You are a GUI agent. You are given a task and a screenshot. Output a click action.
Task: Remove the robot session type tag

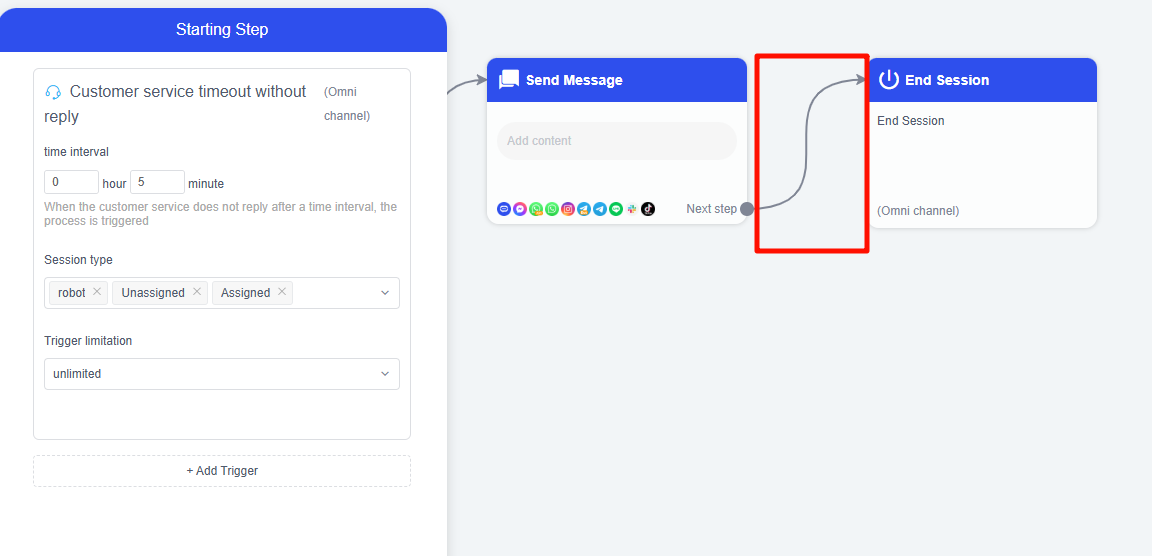coord(96,292)
